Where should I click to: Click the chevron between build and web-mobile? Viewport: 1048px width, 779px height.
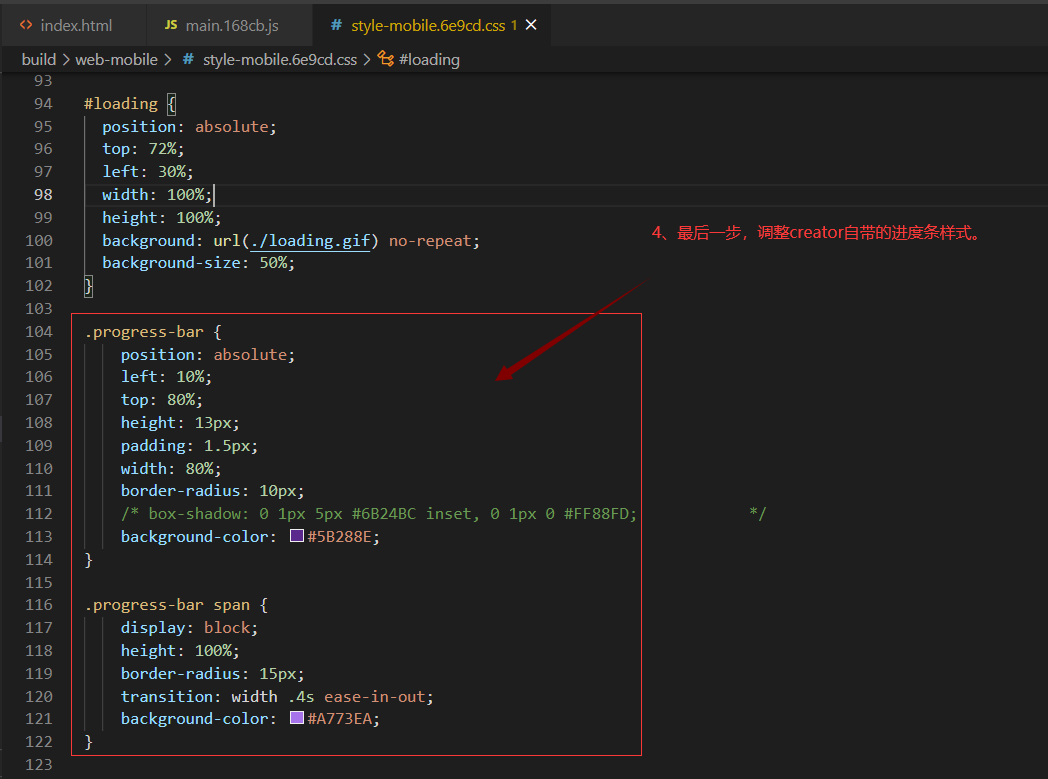point(64,59)
